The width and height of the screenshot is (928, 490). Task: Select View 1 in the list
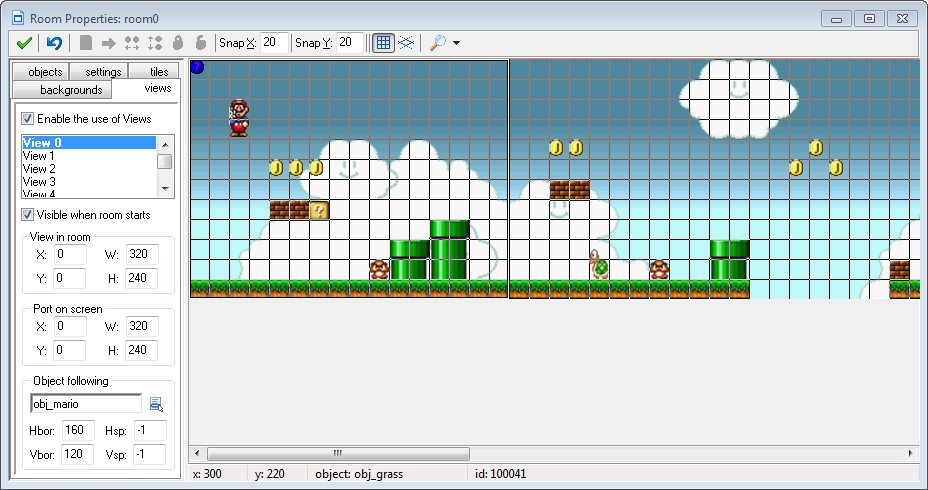pyautogui.click(x=89, y=156)
